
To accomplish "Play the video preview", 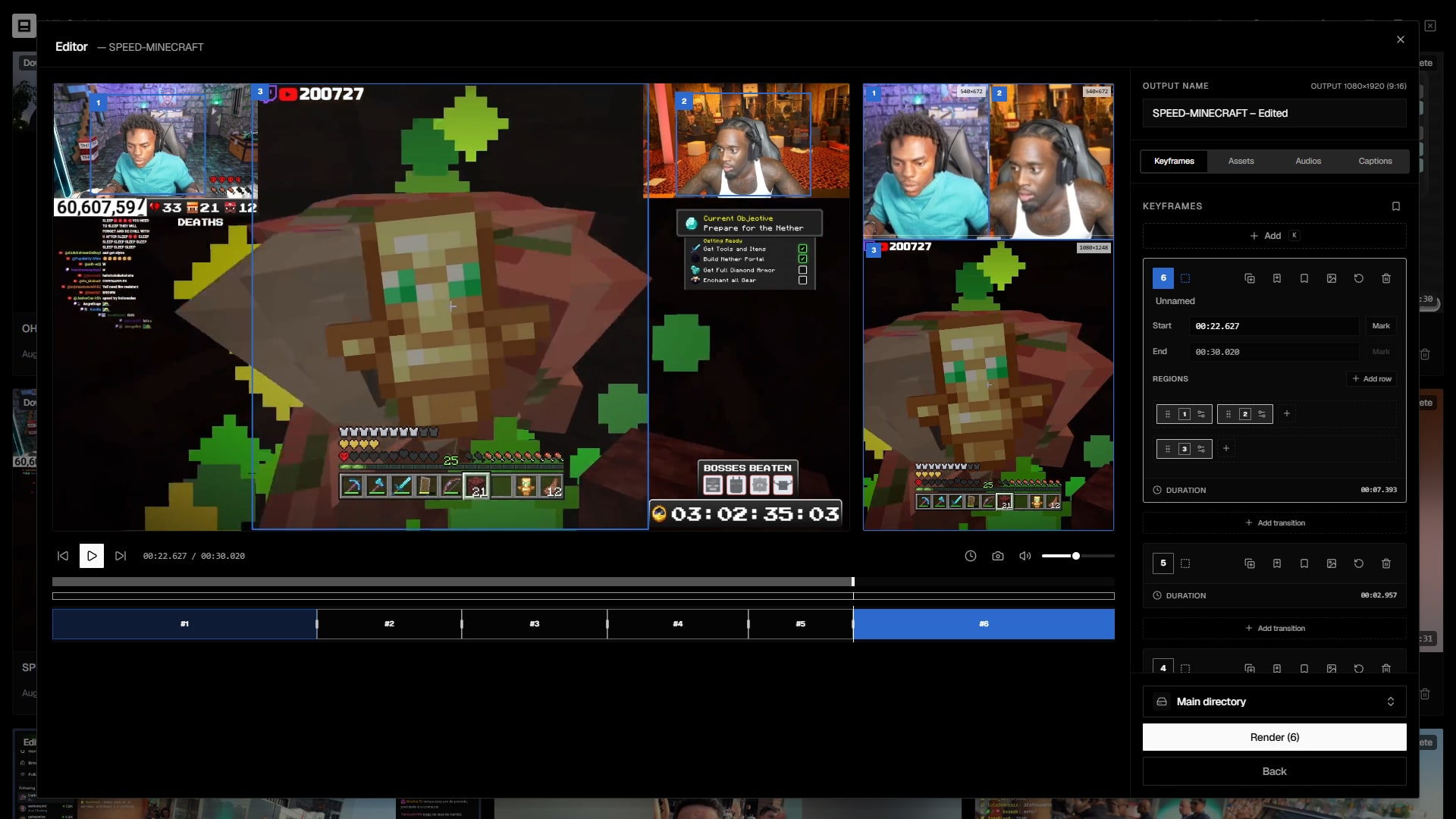I will click(x=92, y=556).
